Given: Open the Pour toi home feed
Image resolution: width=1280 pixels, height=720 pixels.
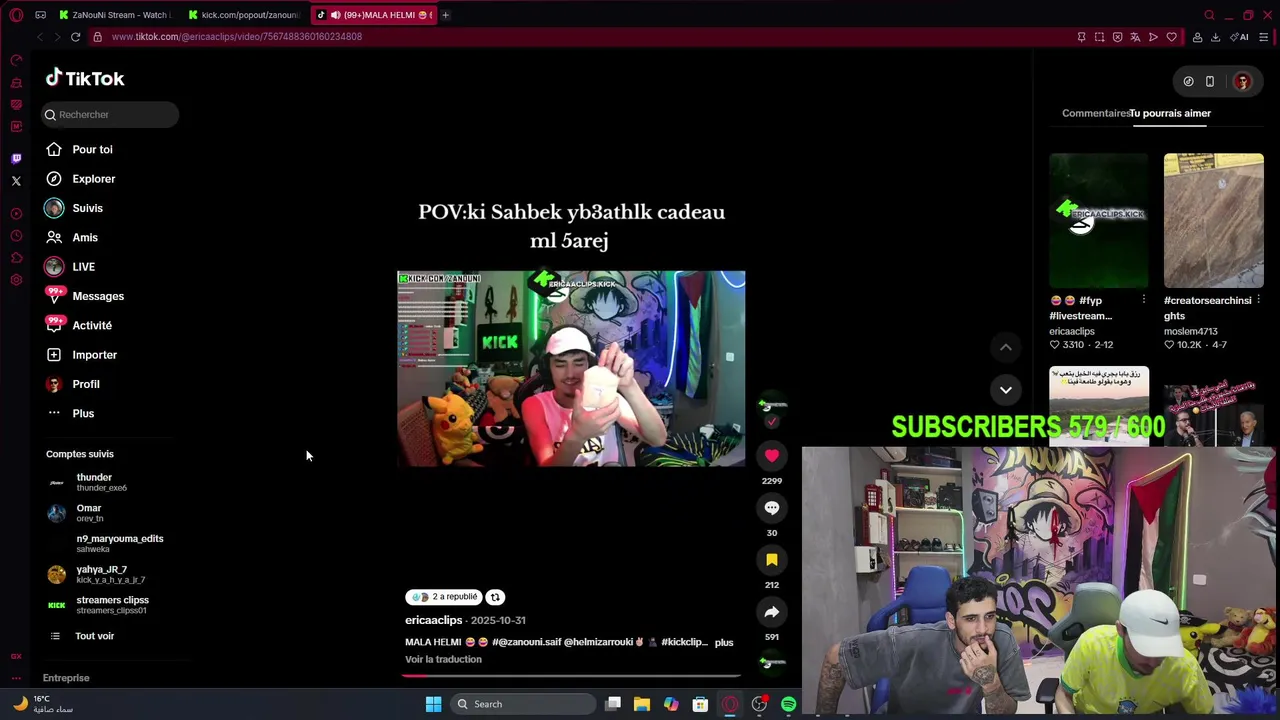Looking at the screenshot, I should pos(80,149).
